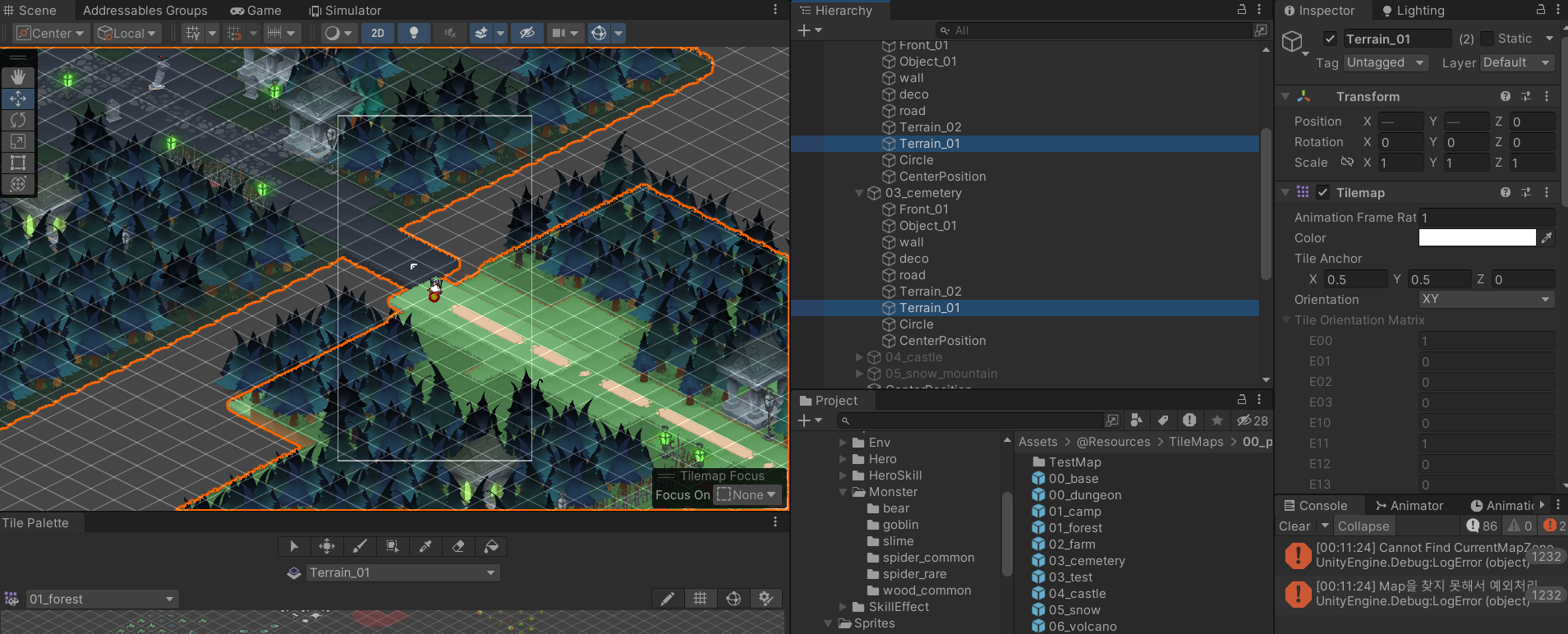Click the Project favorites star icon

[x=1216, y=420]
